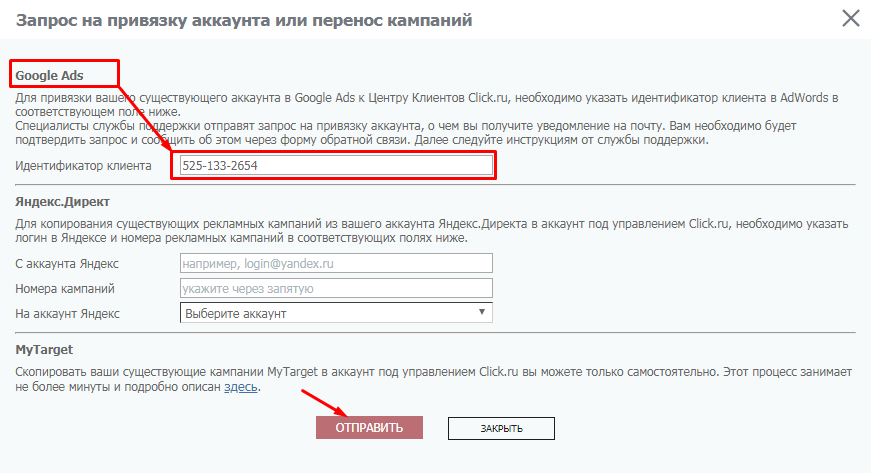Image resolution: width=871 pixels, height=473 pixels.
Task: Click the 'Номера кампаний' label
Action: point(65,289)
